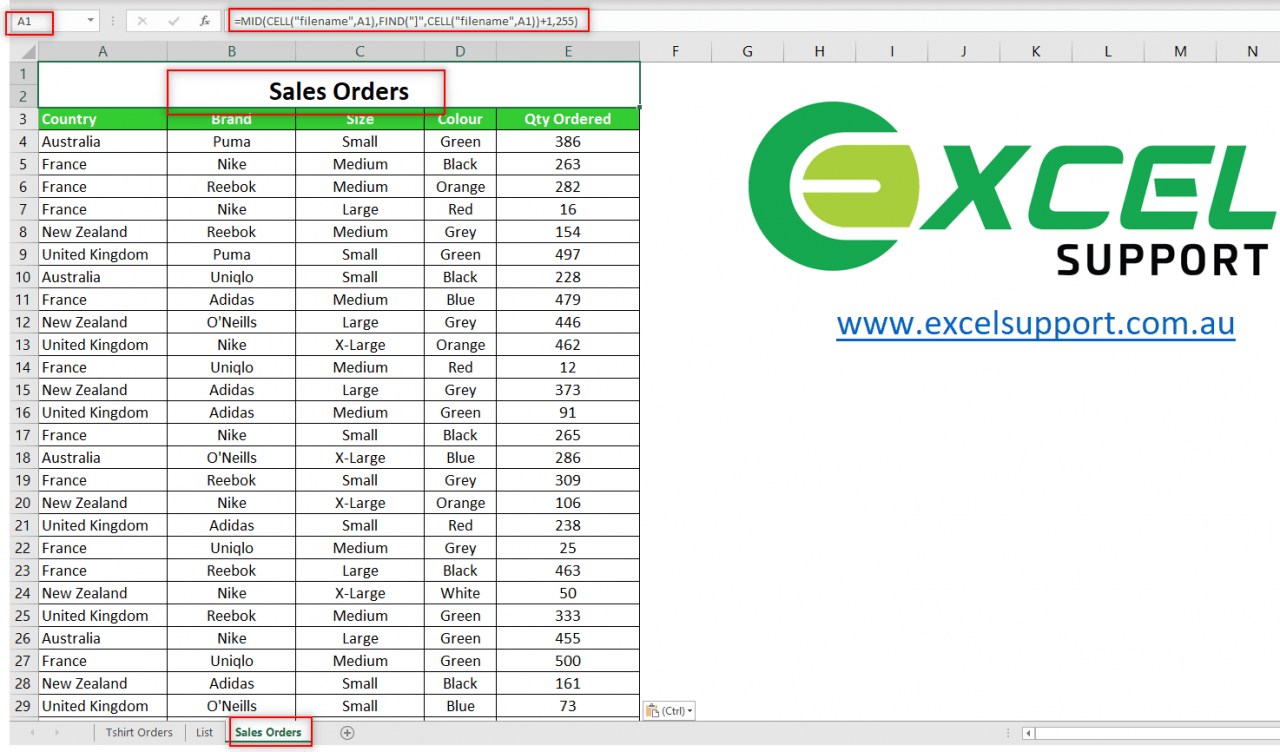Select the column E header
The height and width of the screenshot is (752, 1280).
coord(567,50)
